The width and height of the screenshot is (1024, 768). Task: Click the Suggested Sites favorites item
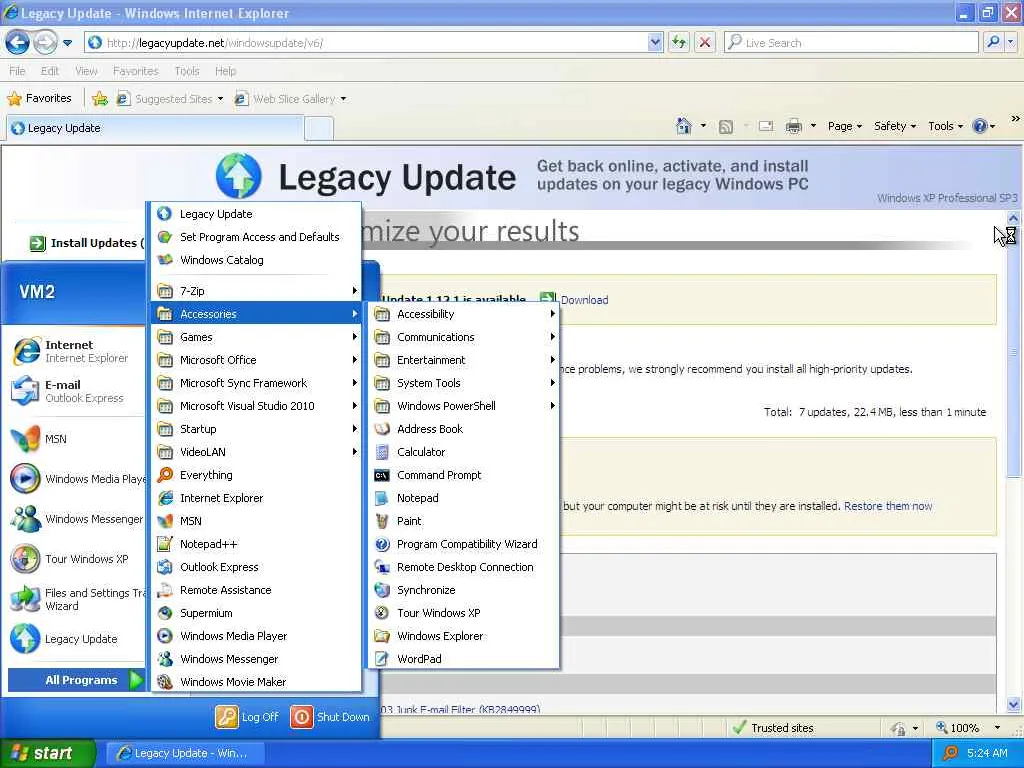[170, 99]
